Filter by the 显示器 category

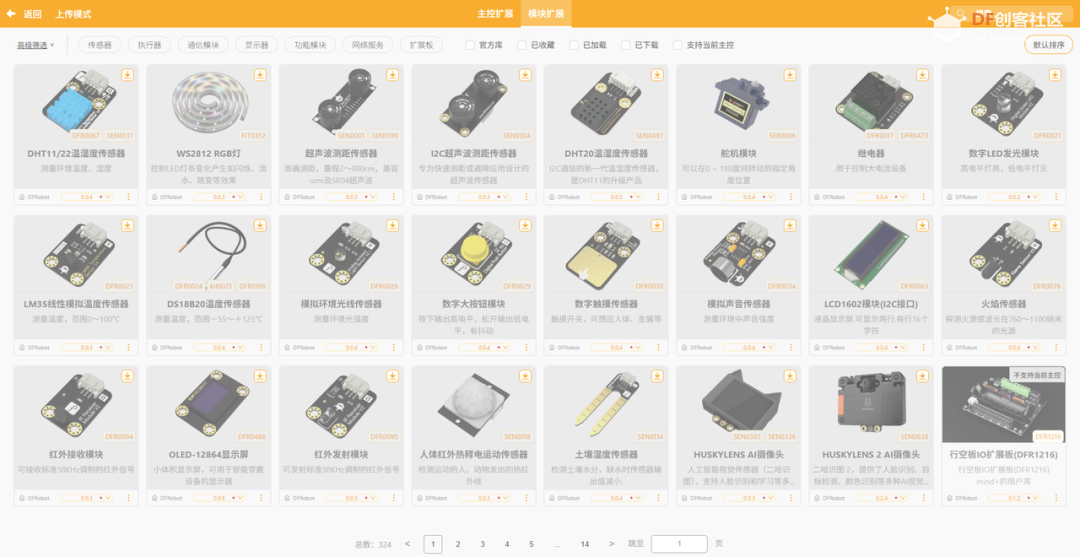click(256, 45)
